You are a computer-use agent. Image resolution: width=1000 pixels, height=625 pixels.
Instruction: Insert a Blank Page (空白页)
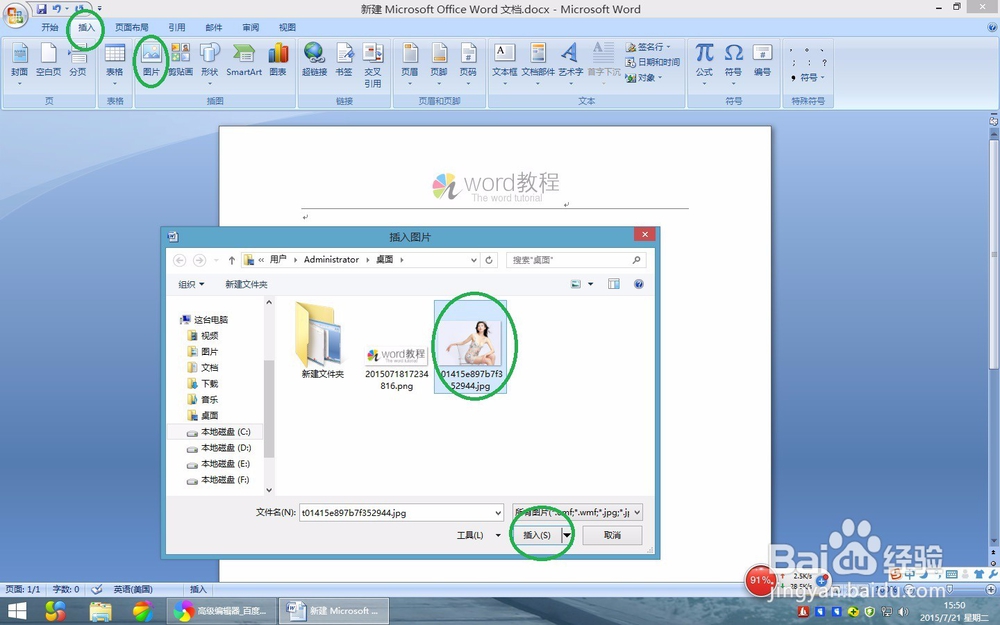click(x=48, y=61)
